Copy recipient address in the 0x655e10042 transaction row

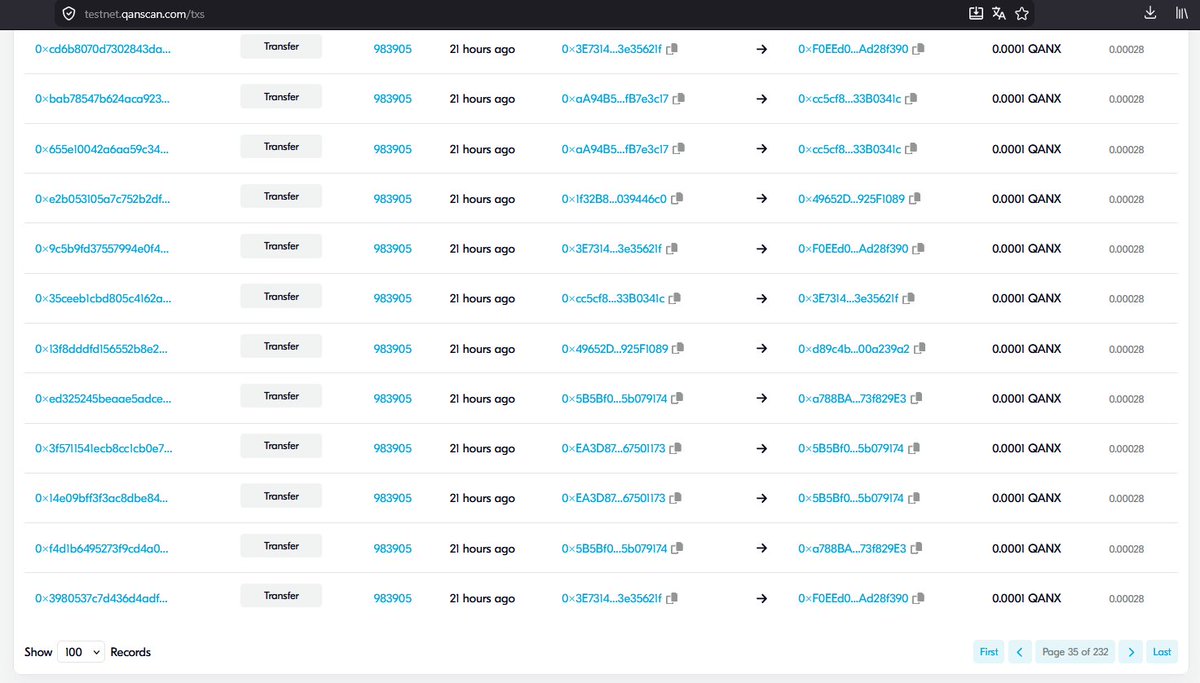click(x=911, y=149)
